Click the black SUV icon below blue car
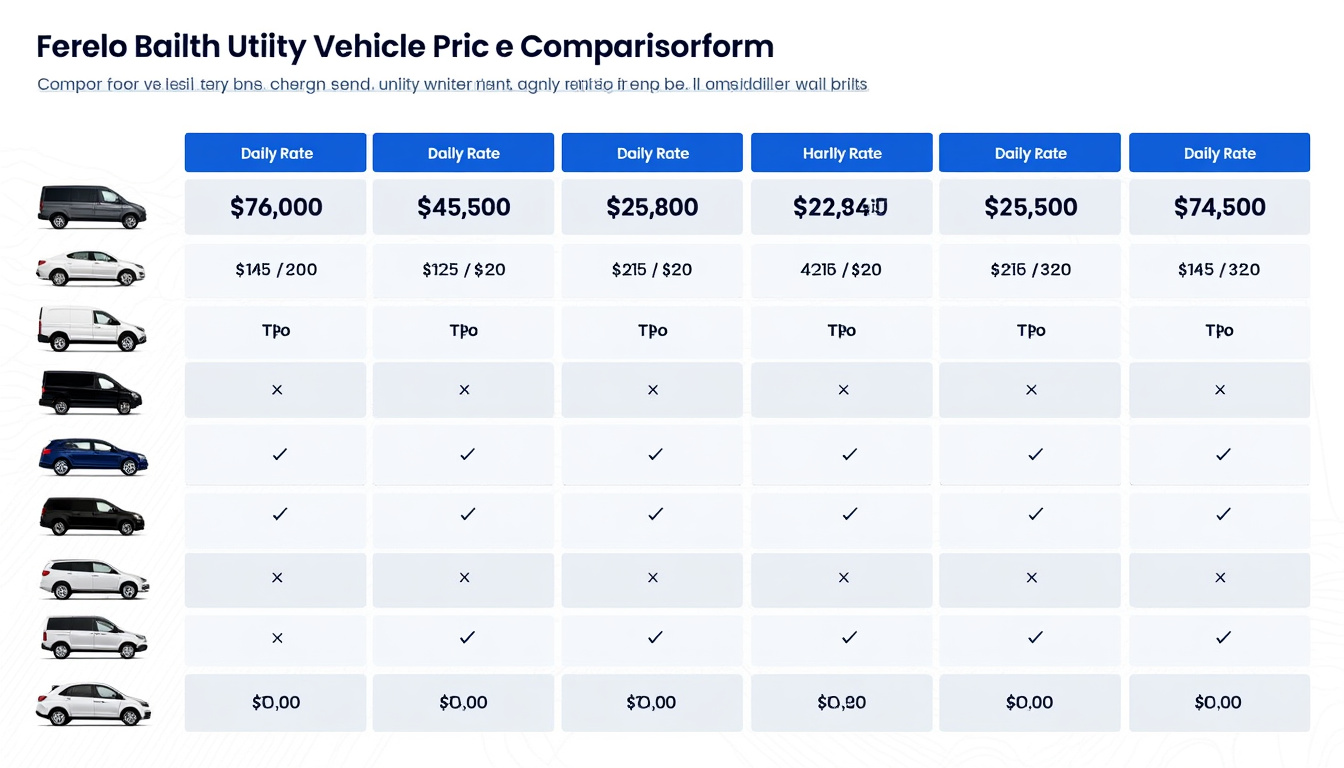Screen dimensions: 1344x768 coord(92,516)
